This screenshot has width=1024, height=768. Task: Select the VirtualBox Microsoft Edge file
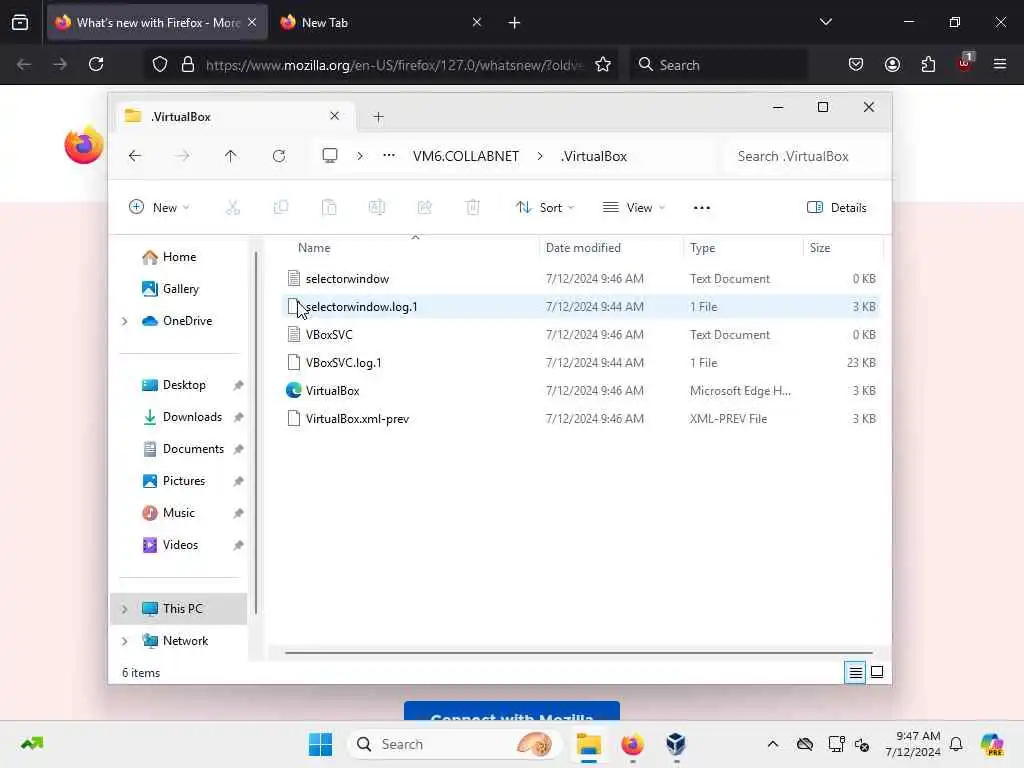pyautogui.click(x=580, y=391)
